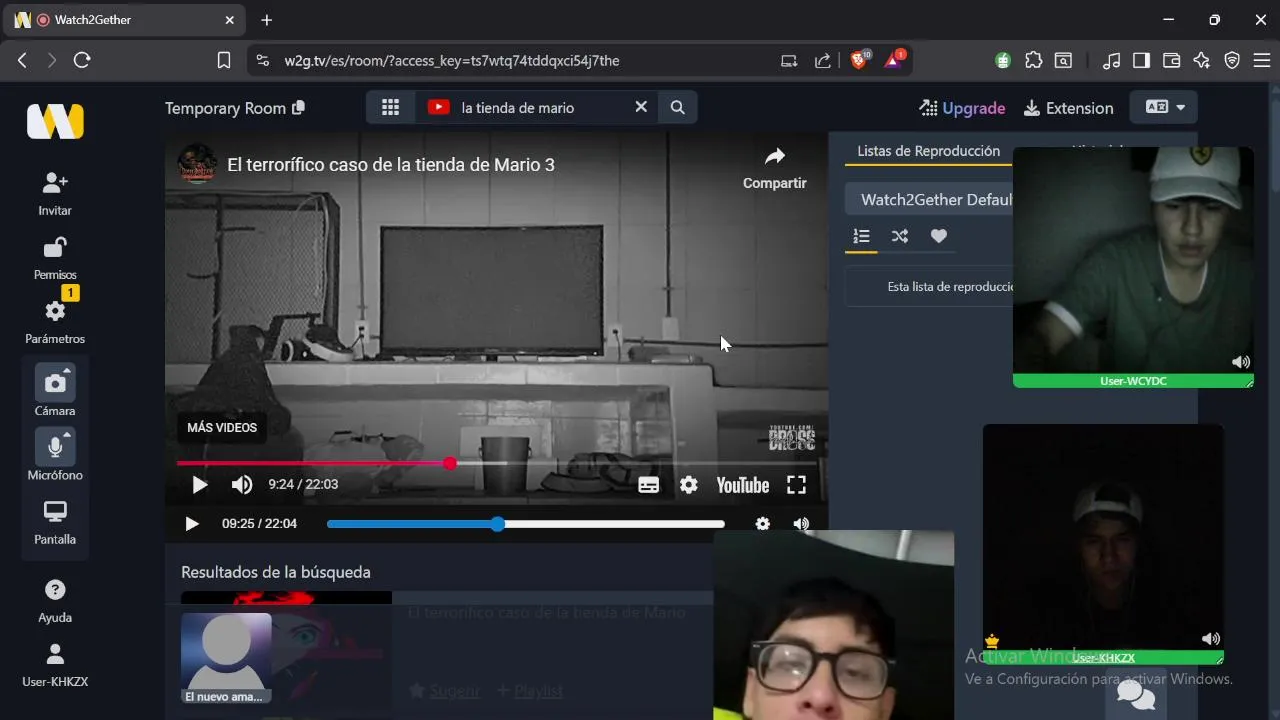Click the YouTube logo in player
Screen dimensions: 1280x720
(743, 485)
